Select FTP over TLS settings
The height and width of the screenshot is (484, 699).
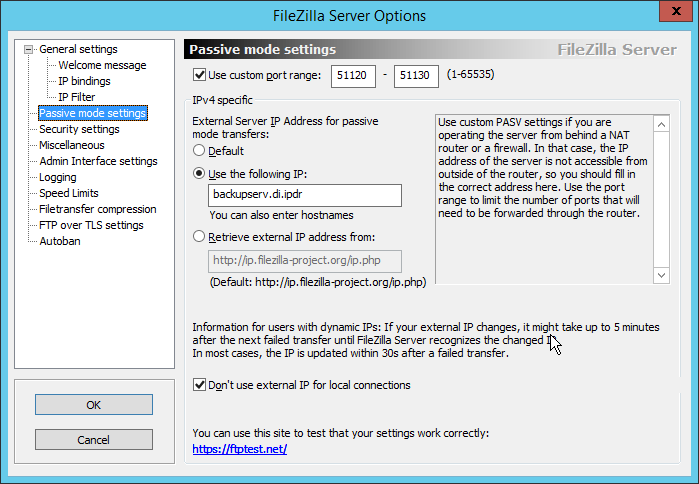(91, 226)
